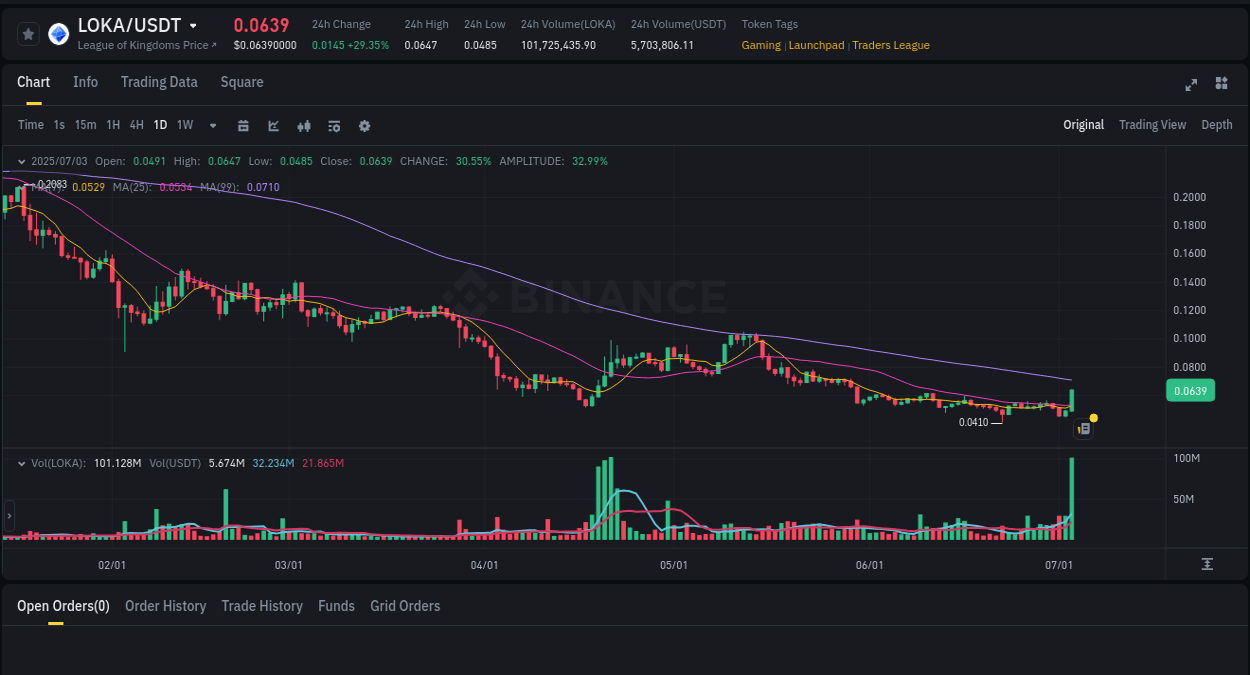This screenshot has width=1250, height=675.
Task: Open the extra timeframes dropdown arrow
Action: [212, 125]
